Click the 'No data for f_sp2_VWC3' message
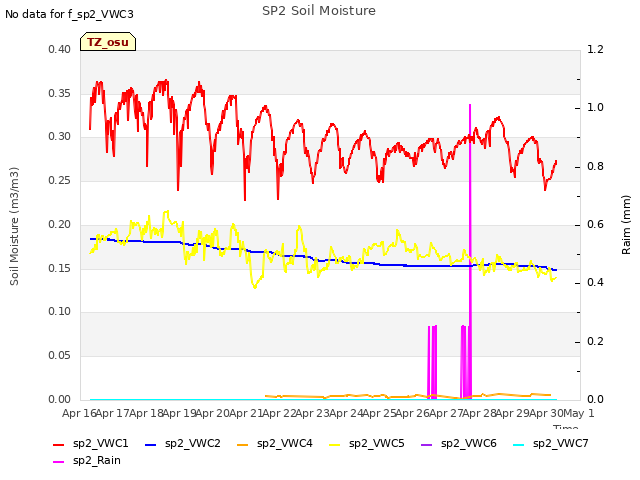The width and height of the screenshot is (640, 480). click(69, 14)
